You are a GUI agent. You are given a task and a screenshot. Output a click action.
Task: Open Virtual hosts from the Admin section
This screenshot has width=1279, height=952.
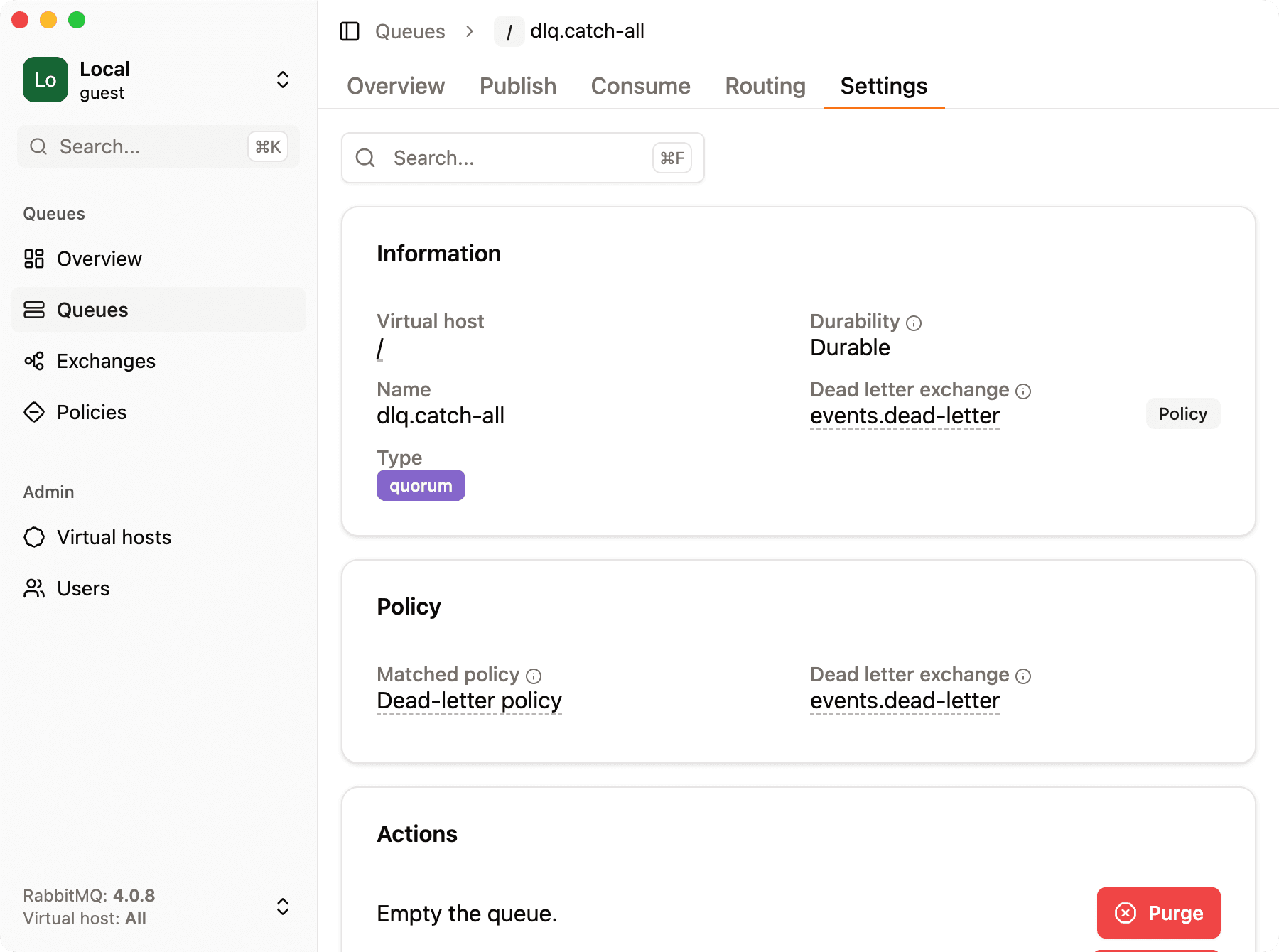(x=33, y=537)
